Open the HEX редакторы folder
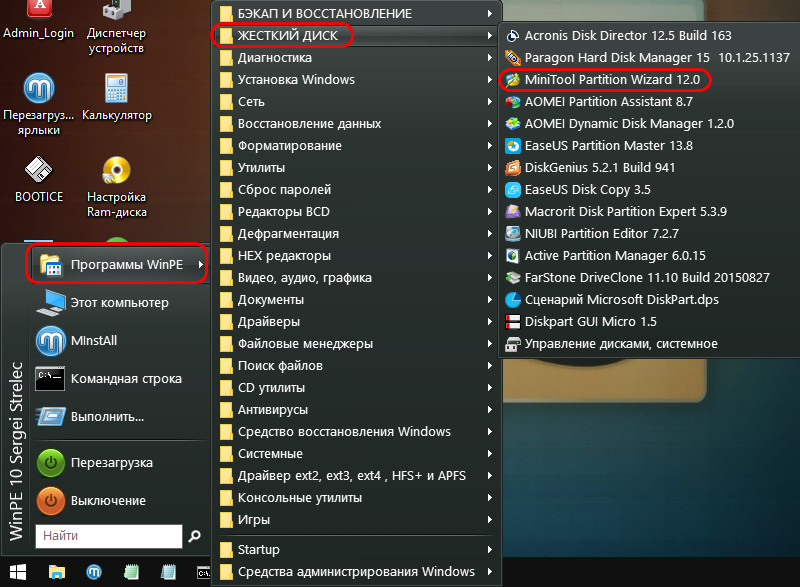This screenshot has width=800, height=587. (x=357, y=256)
